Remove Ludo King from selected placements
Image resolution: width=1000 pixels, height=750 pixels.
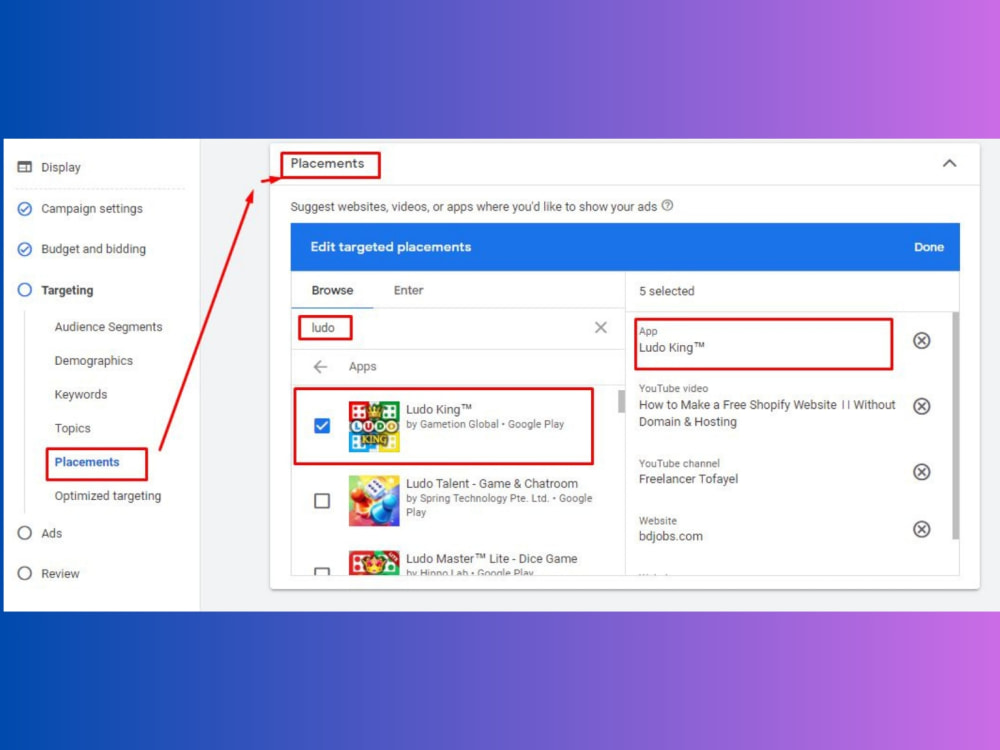point(922,341)
